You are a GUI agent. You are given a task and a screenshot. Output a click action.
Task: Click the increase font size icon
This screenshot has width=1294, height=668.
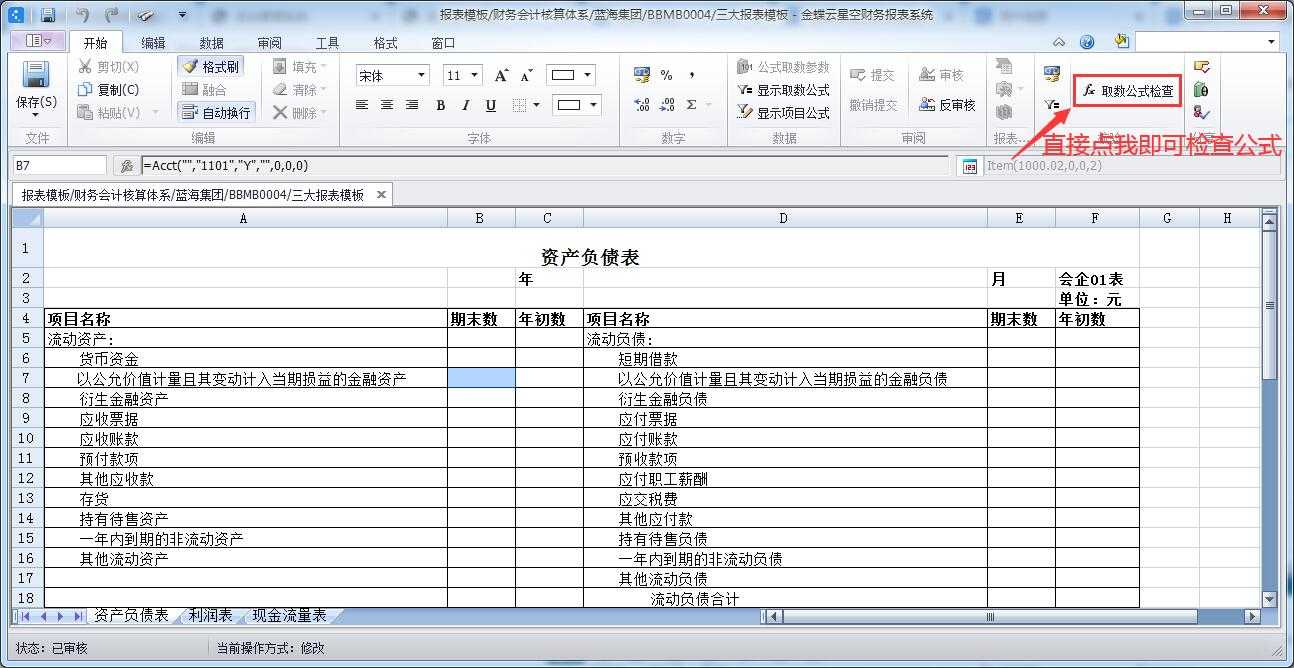click(501, 75)
